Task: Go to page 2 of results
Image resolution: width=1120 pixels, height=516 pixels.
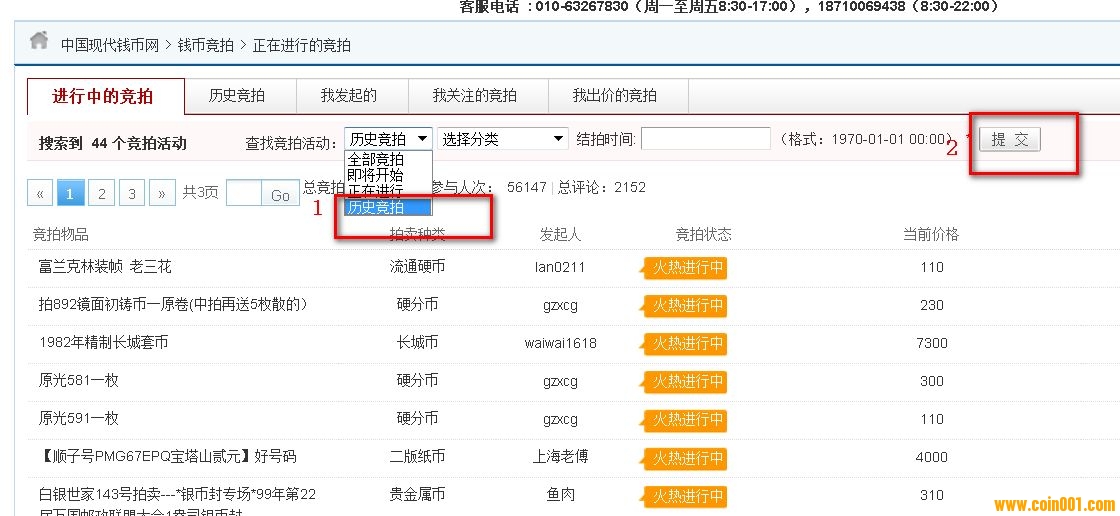Action: coord(101,194)
